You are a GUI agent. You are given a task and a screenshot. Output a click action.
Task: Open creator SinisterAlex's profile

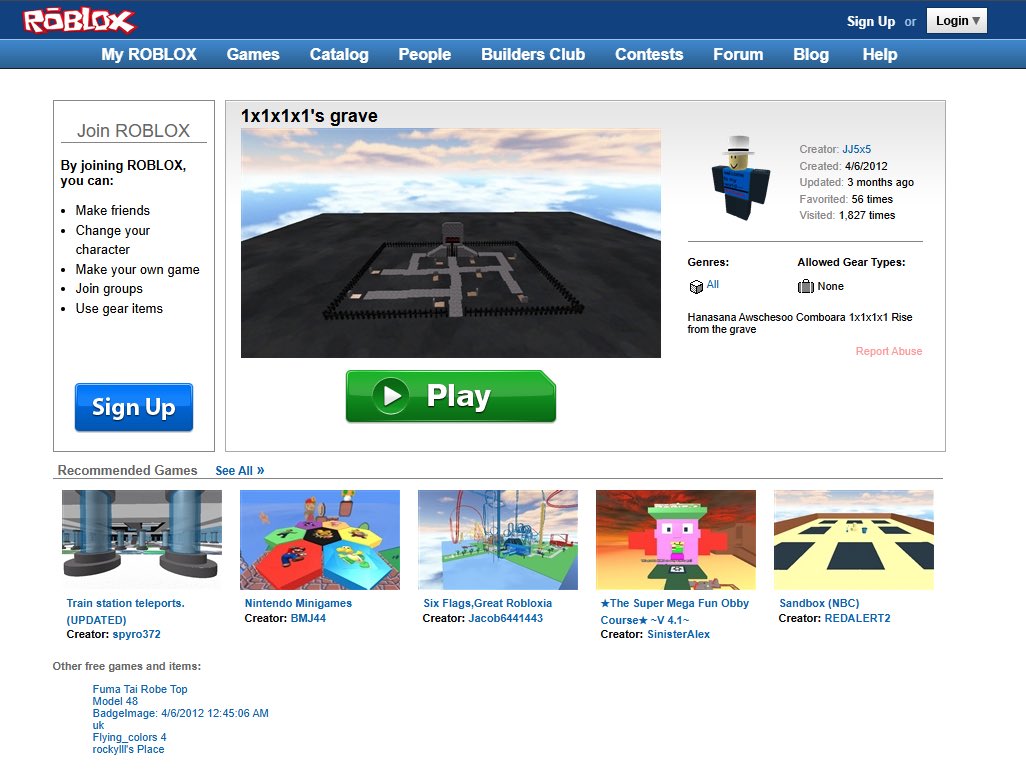coord(679,634)
